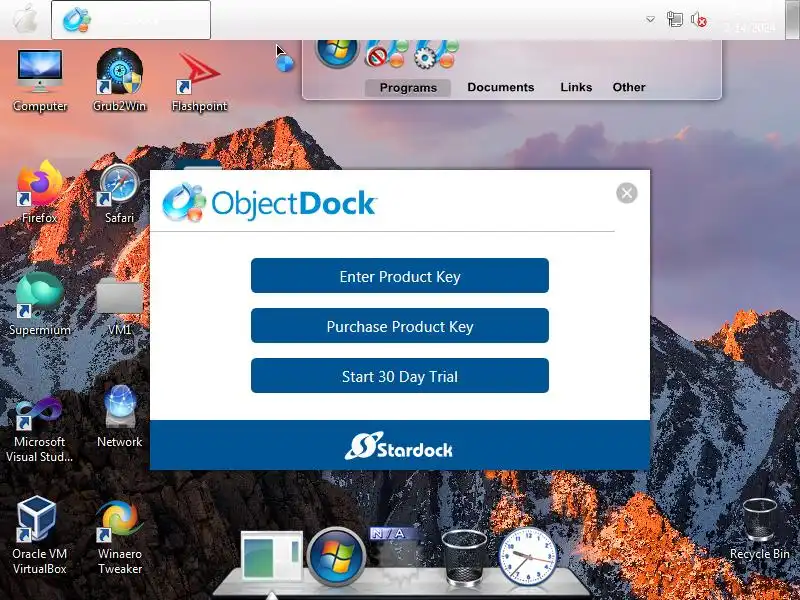The height and width of the screenshot is (600, 800).
Task: Select the Links tab in tabbed dock
Action: click(576, 87)
